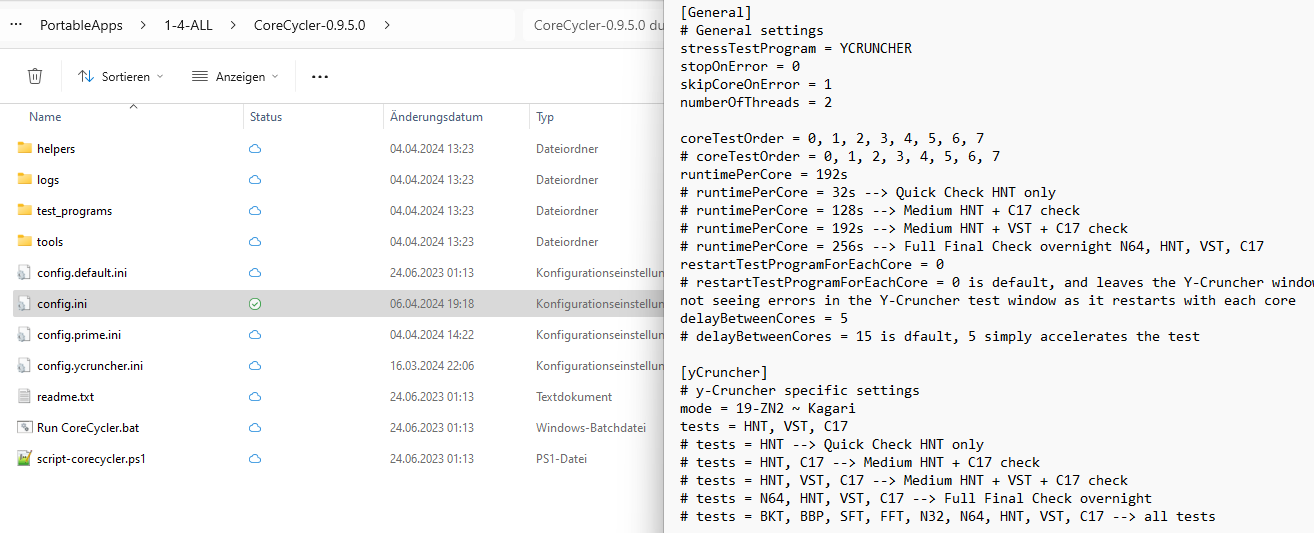Sort by Status column header

266,117
